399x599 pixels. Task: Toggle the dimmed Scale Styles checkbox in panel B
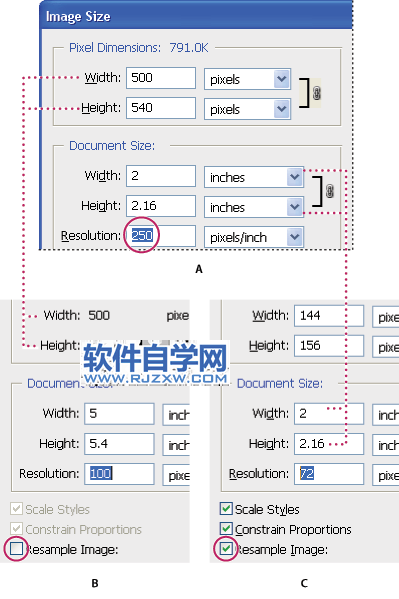(16, 509)
